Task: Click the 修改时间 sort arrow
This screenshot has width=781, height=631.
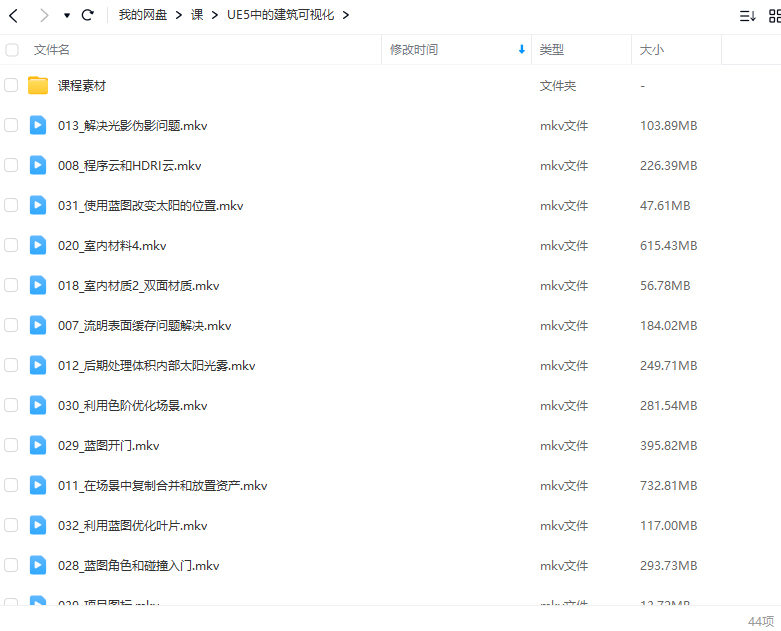Action: click(521, 50)
